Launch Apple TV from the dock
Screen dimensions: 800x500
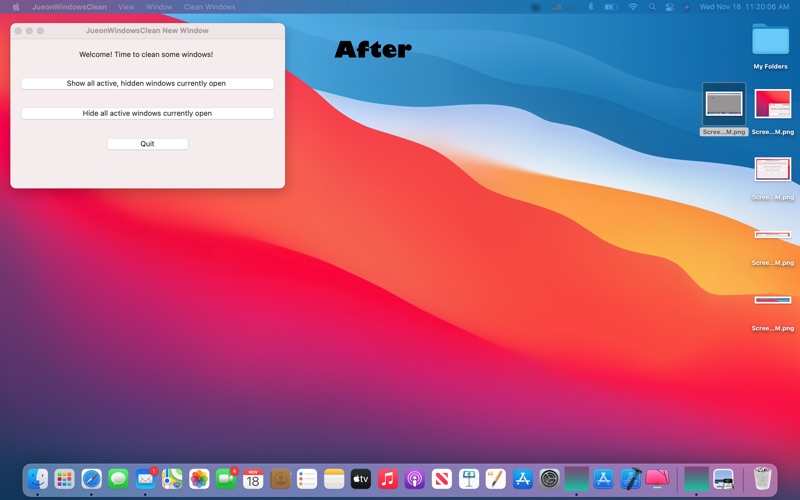coord(361,479)
